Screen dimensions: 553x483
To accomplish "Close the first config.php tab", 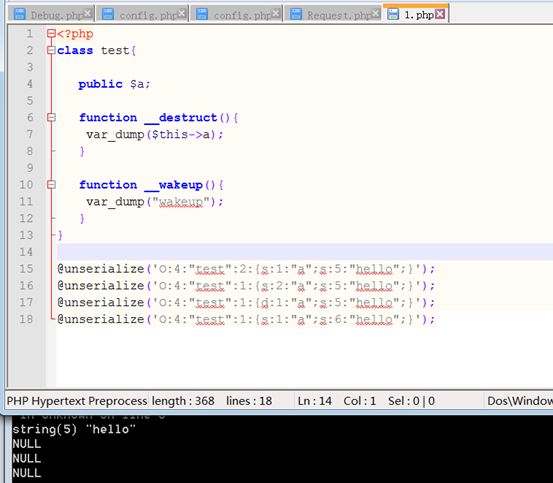I will click(x=182, y=13).
